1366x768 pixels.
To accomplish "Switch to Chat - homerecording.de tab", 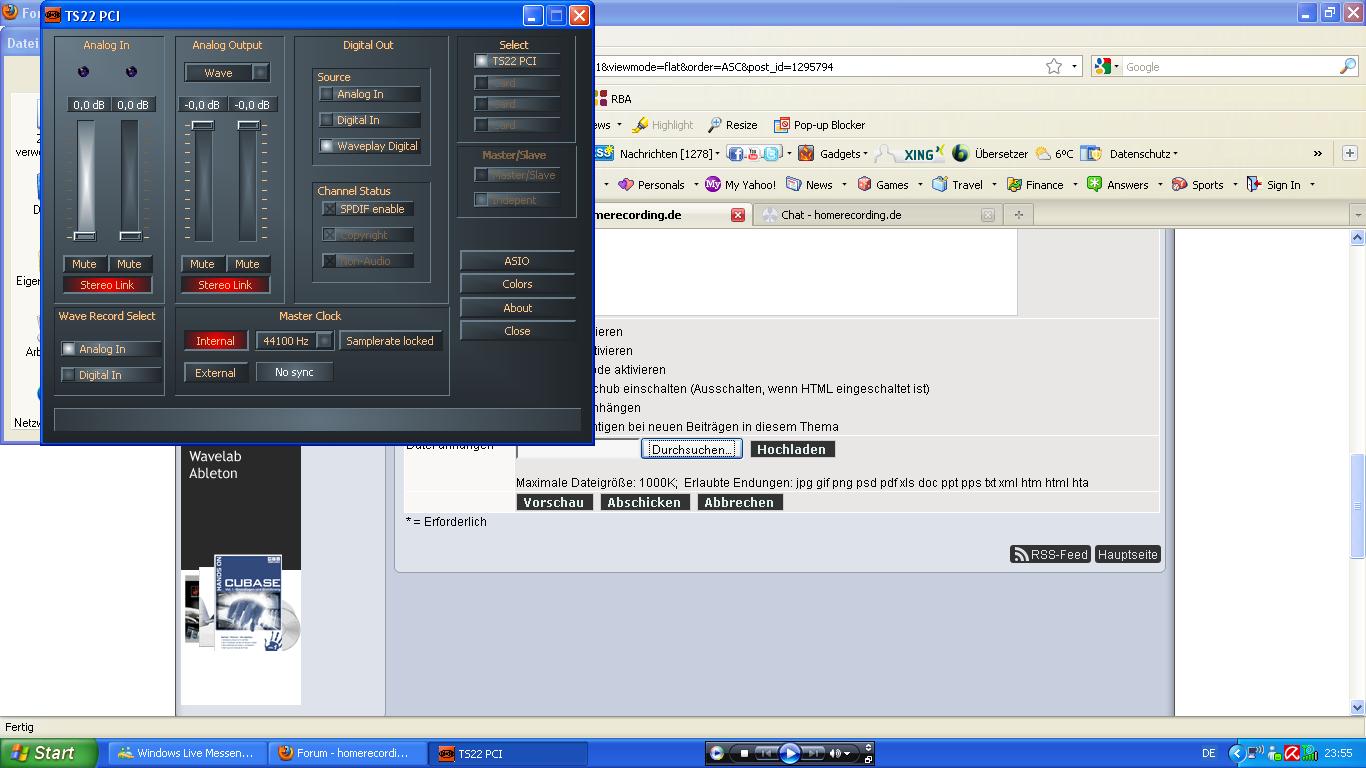I will [x=878, y=215].
